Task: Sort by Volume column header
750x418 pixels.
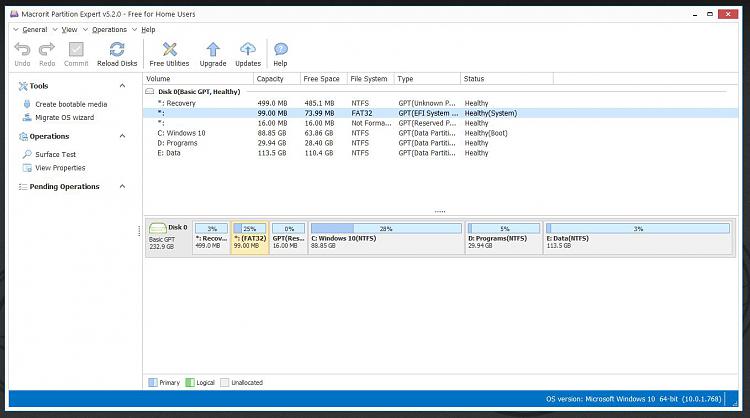Action: [x=198, y=78]
